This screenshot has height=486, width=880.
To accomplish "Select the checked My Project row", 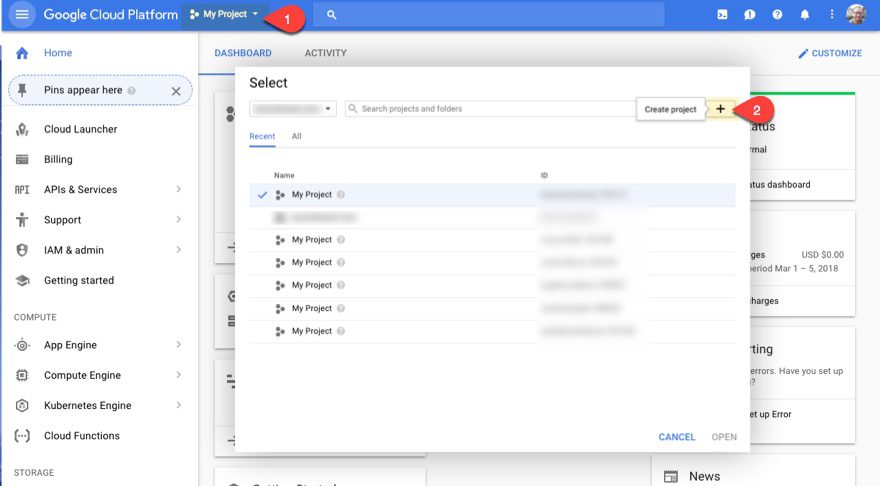I will point(492,195).
